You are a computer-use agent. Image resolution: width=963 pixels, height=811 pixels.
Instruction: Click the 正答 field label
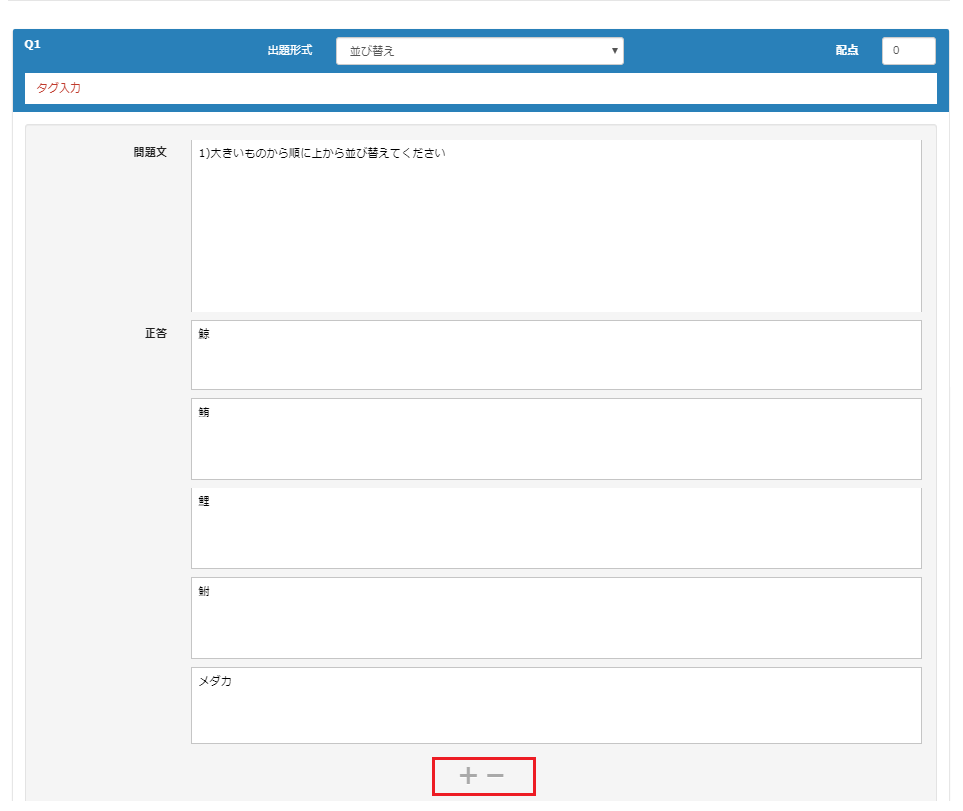pyautogui.click(x=156, y=333)
